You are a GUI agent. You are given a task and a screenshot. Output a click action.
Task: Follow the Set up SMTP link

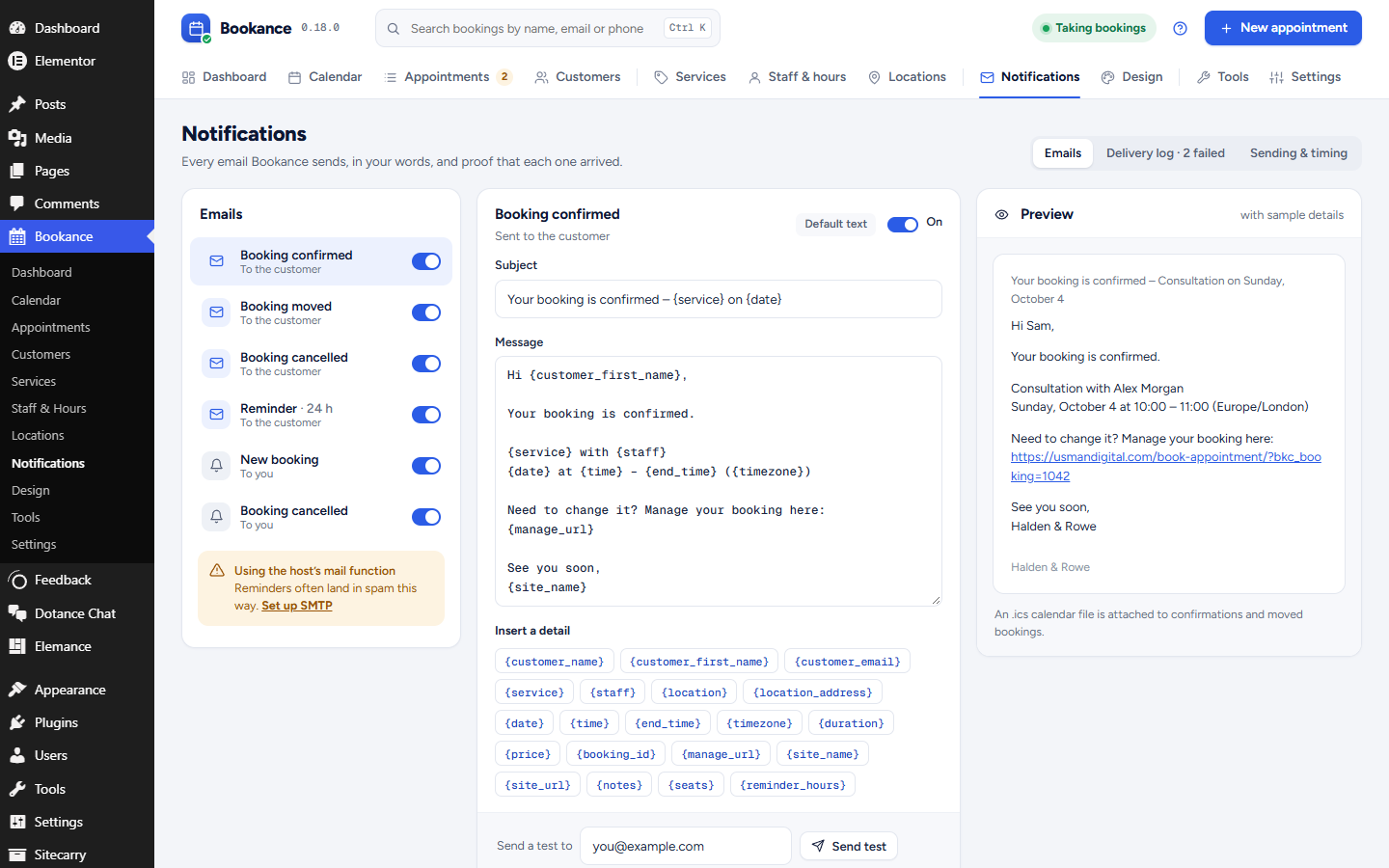coord(297,606)
